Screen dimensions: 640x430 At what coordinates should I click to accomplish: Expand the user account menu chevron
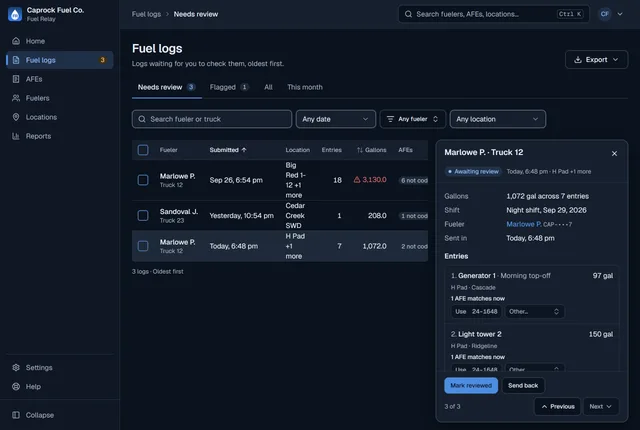pyautogui.click(x=620, y=14)
